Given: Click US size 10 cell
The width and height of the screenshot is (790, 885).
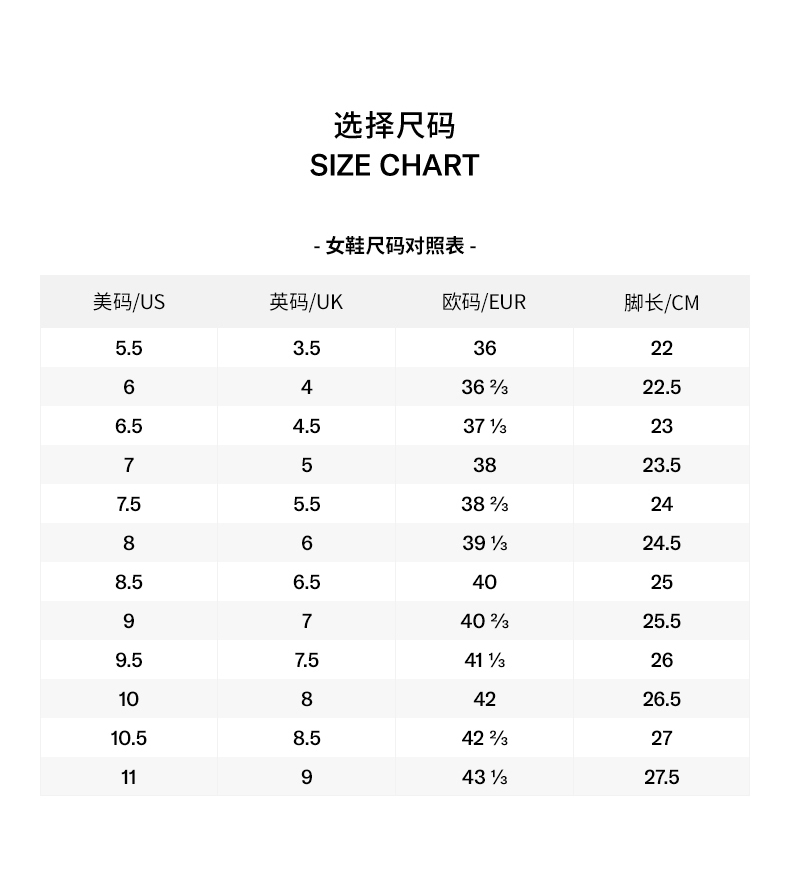Looking at the screenshot, I should click(129, 699).
